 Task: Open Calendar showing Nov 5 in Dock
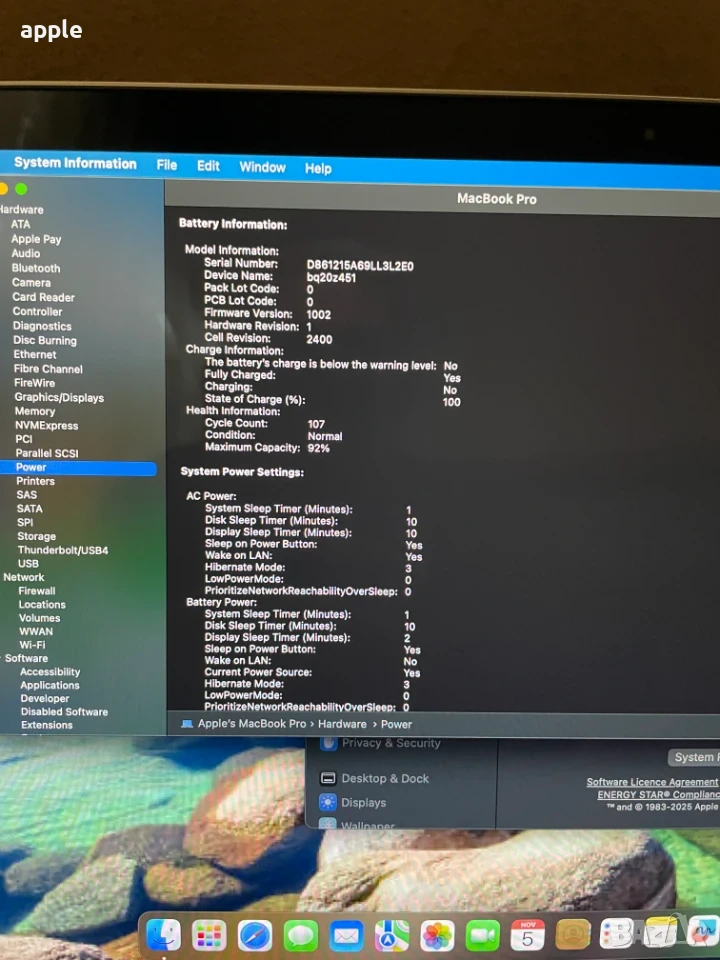(528, 936)
